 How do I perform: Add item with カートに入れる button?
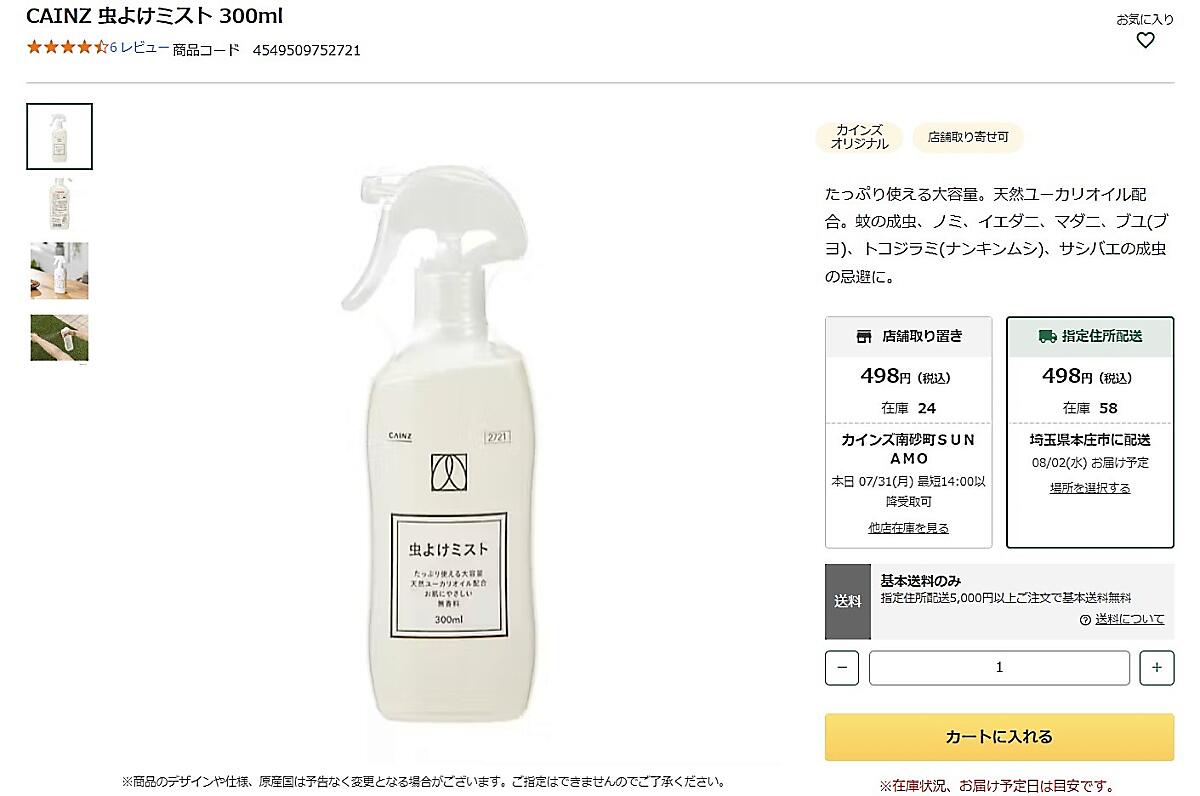[999, 737]
